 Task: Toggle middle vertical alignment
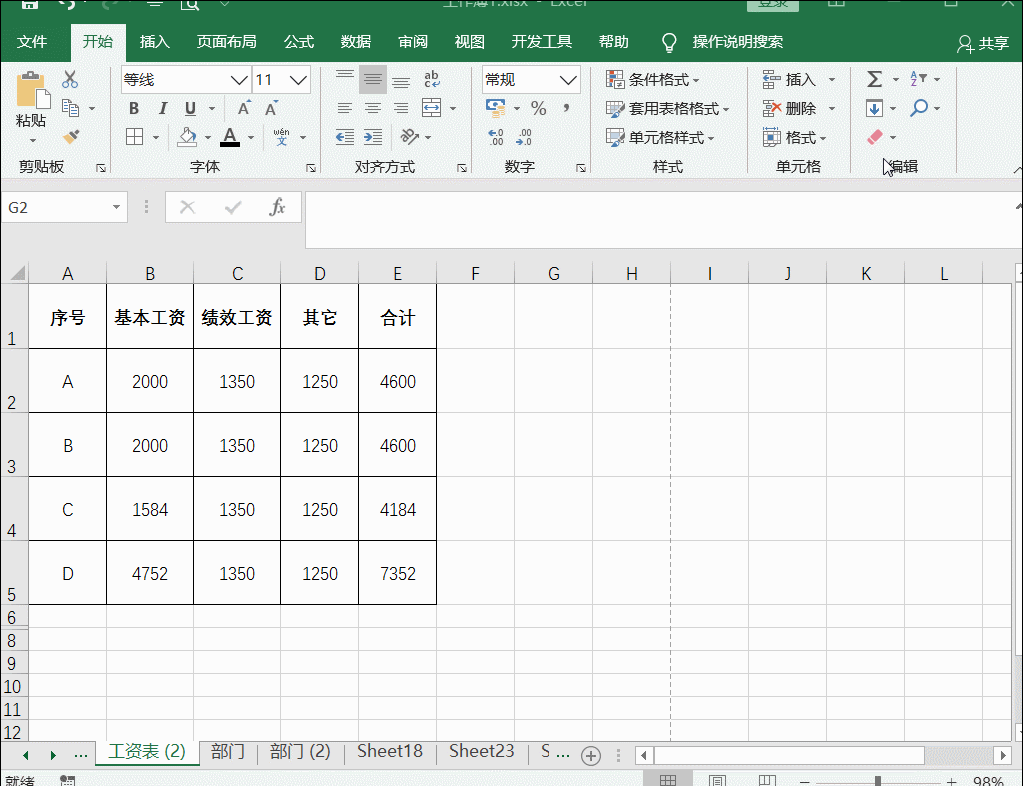(x=373, y=80)
